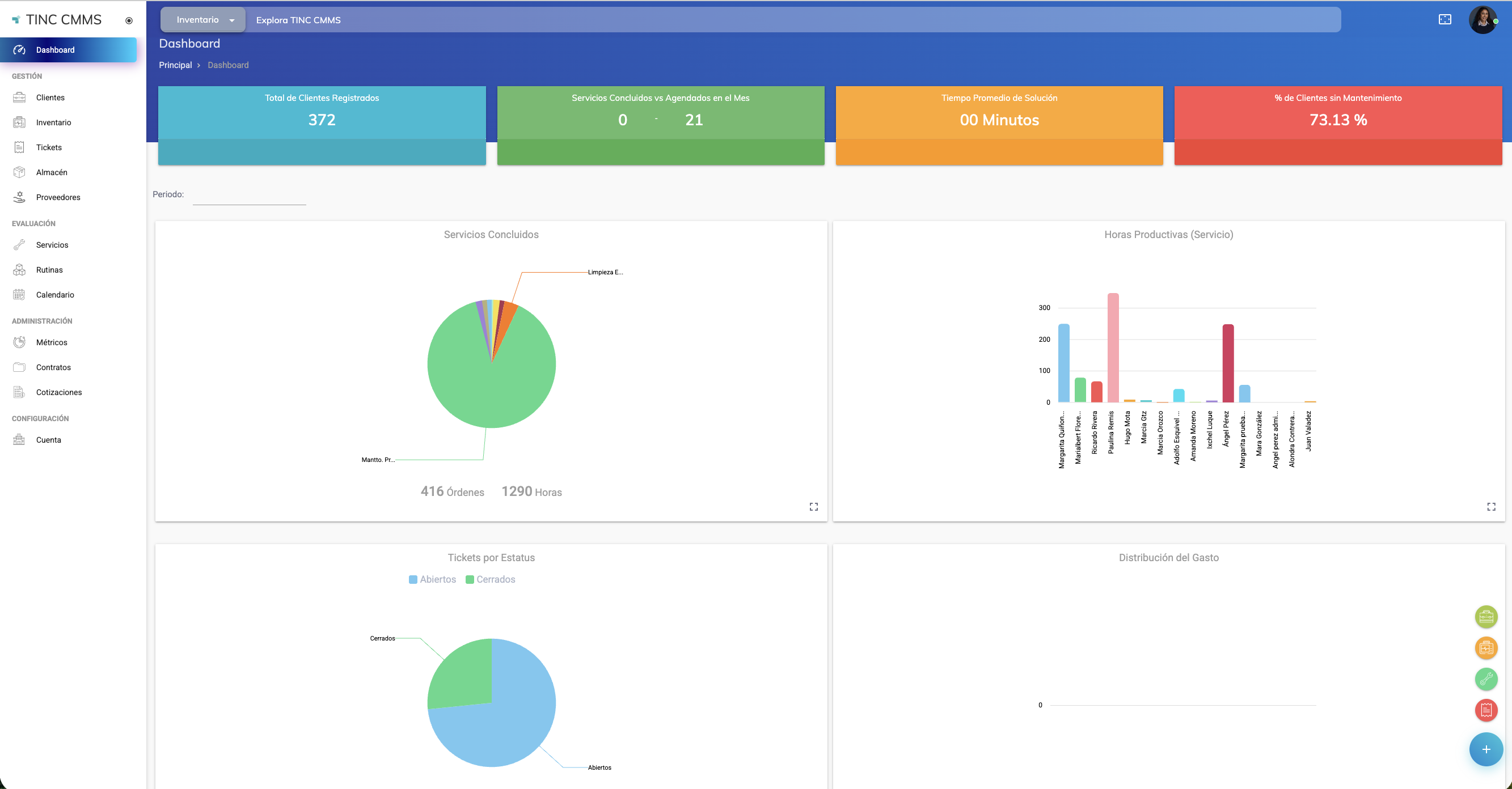Toggle sidebar pin next to TINC CMMS
1512x789 pixels.
pos(129,20)
